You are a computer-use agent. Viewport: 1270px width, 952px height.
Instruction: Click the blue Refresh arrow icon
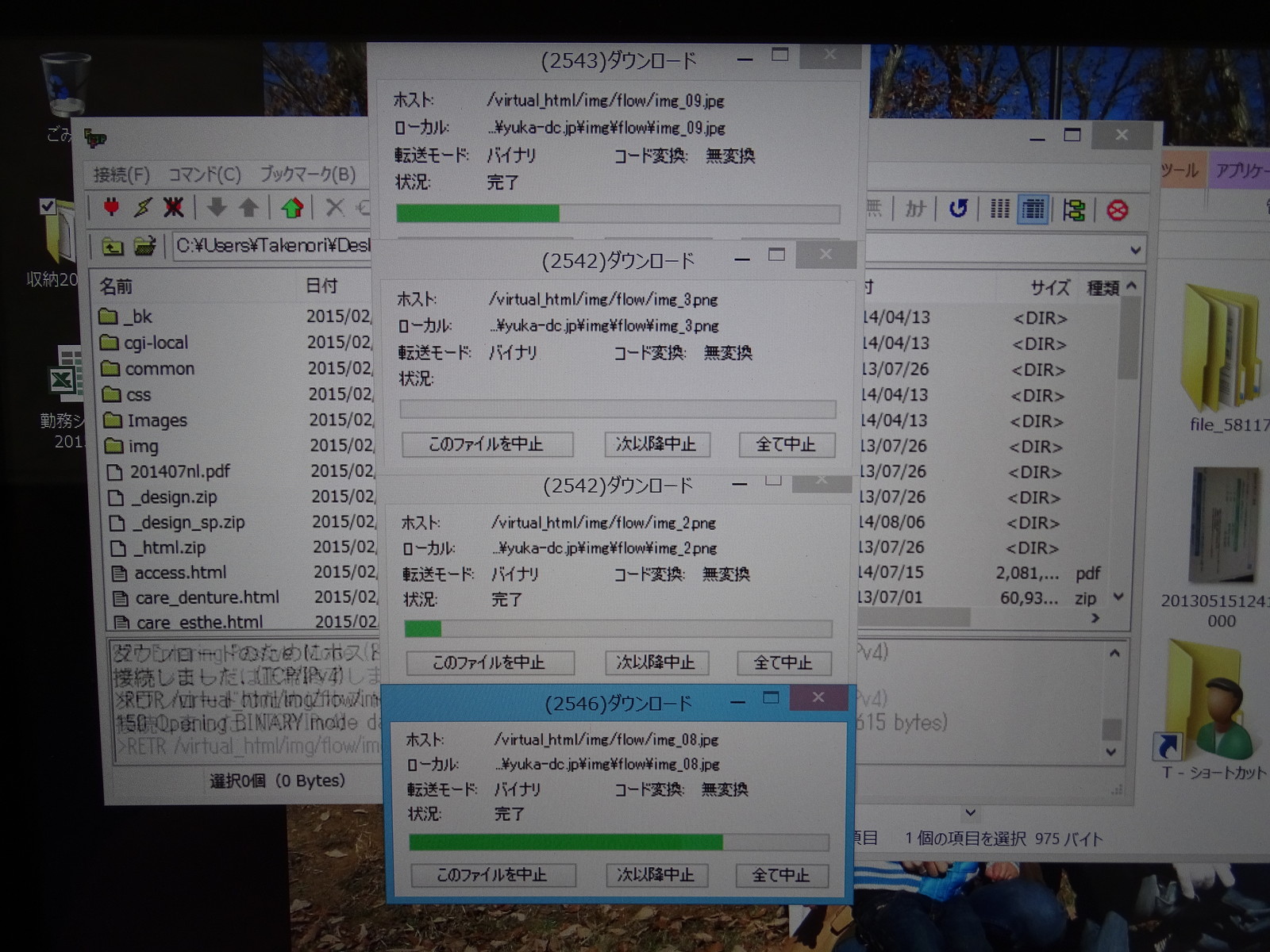[958, 208]
